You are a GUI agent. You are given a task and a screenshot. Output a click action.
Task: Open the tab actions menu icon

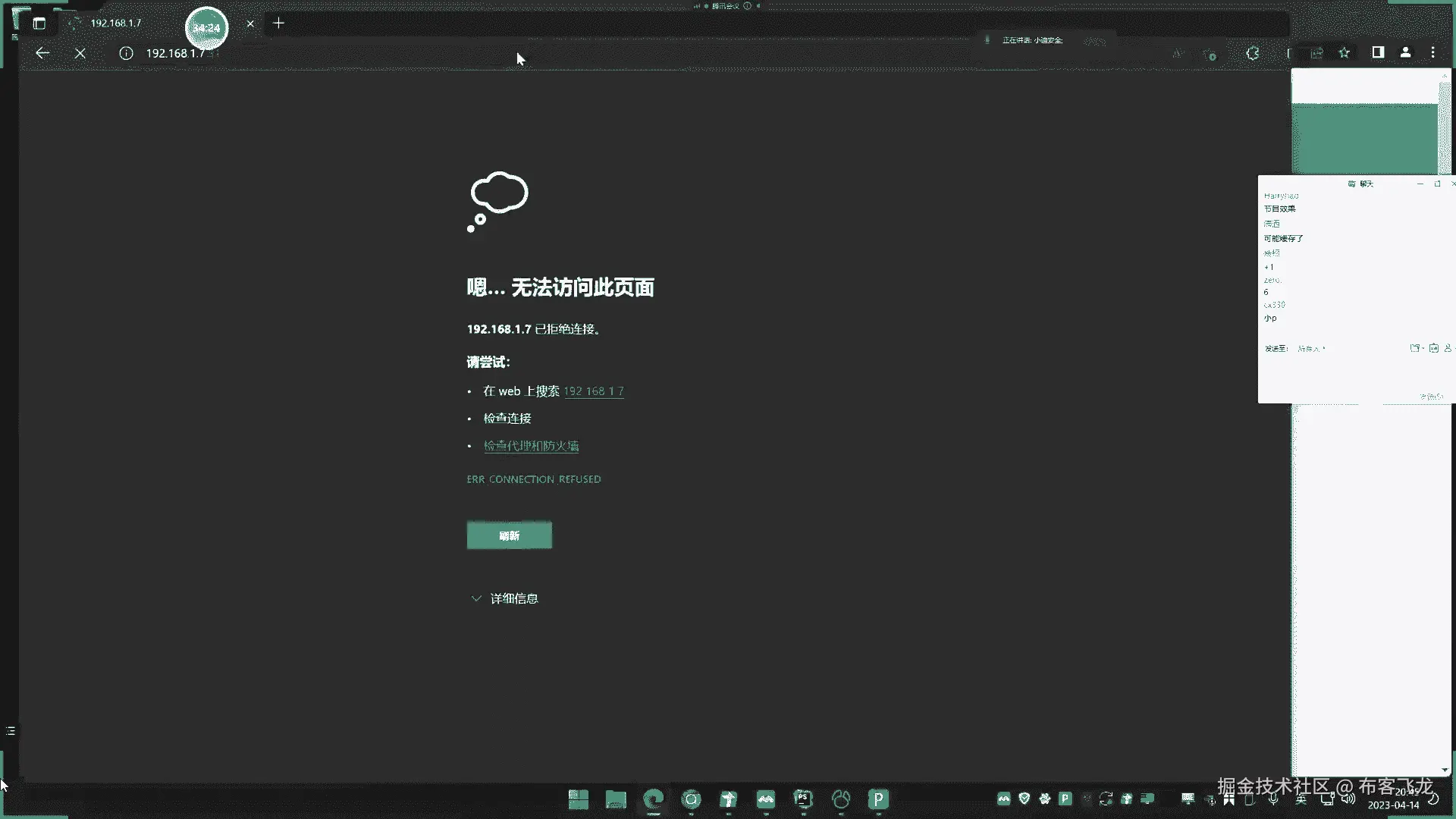click(x=39, y=24)
